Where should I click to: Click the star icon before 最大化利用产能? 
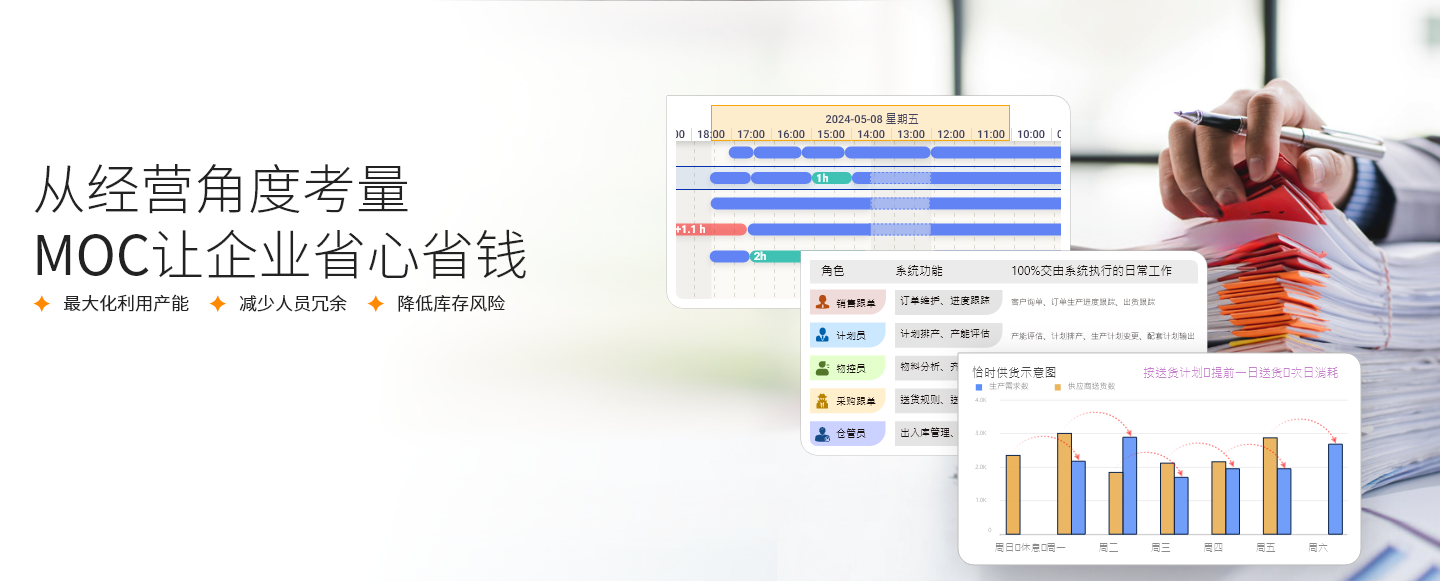(42, 304)
